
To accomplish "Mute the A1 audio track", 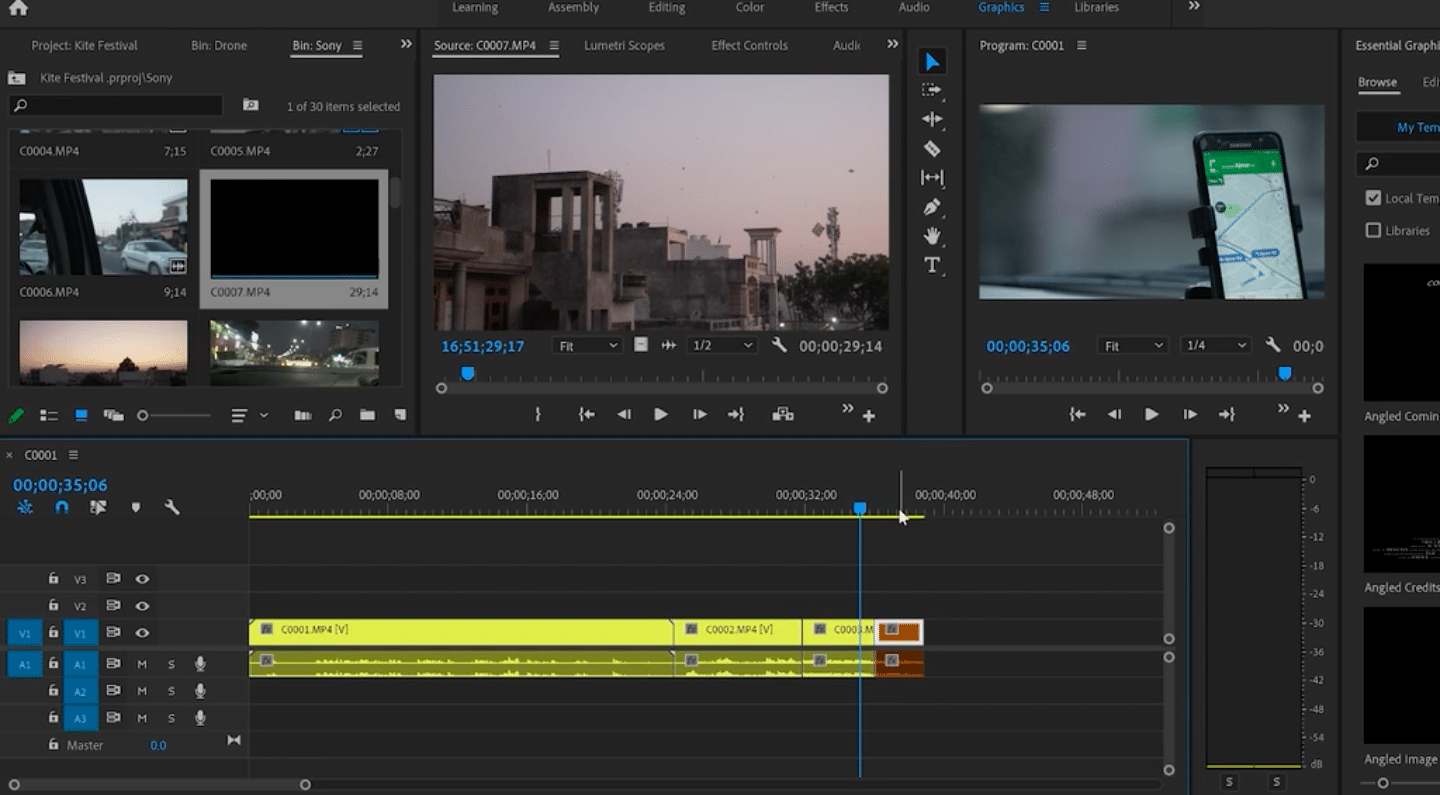I will pos(142,664).
